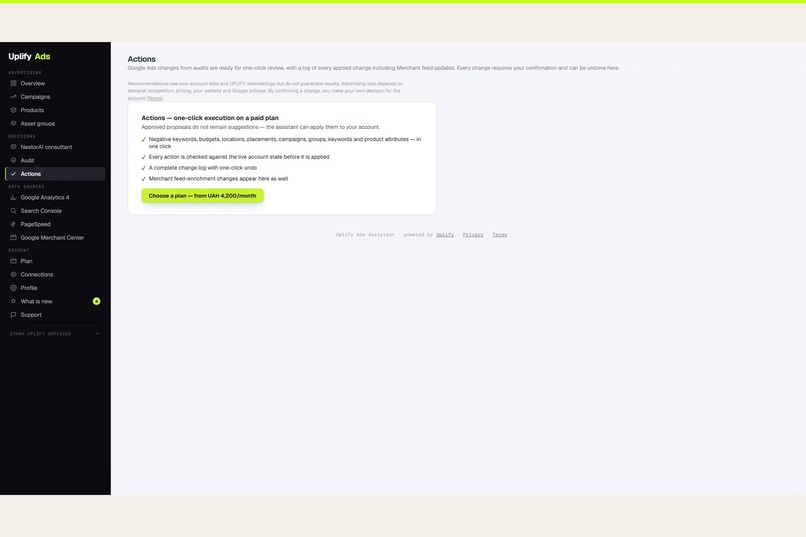Click 'A complete change log with one-click undo' text
This screenshot has width=806, height=537.
pos(203,168)
